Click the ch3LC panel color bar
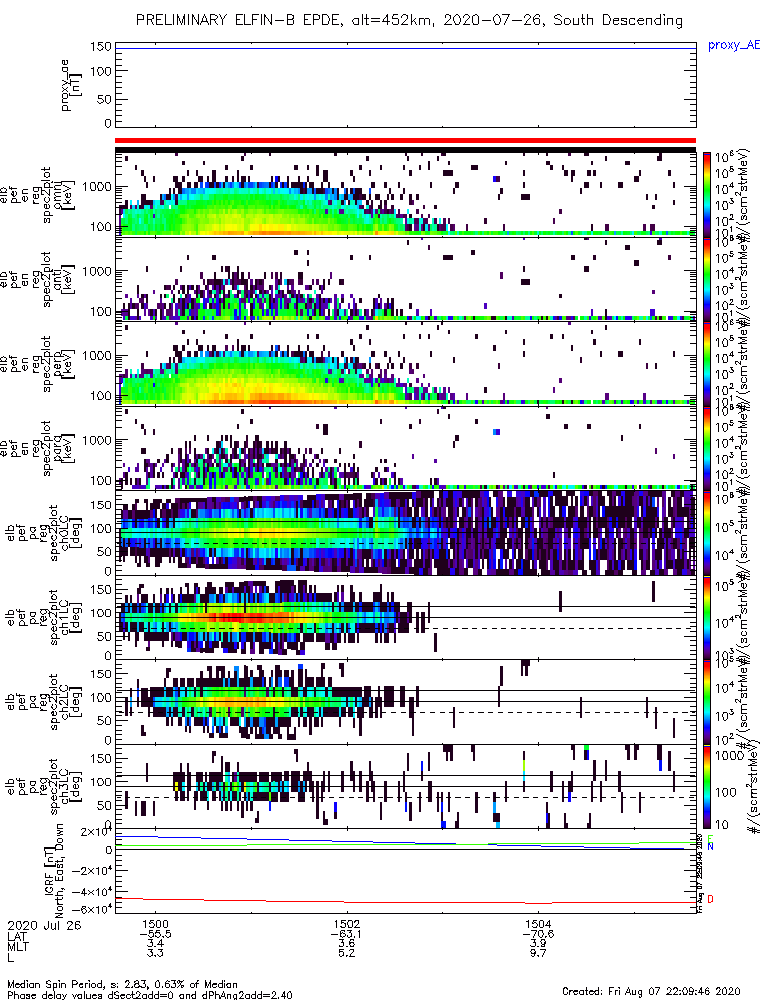775x1000 pixels. pos(707,786)
